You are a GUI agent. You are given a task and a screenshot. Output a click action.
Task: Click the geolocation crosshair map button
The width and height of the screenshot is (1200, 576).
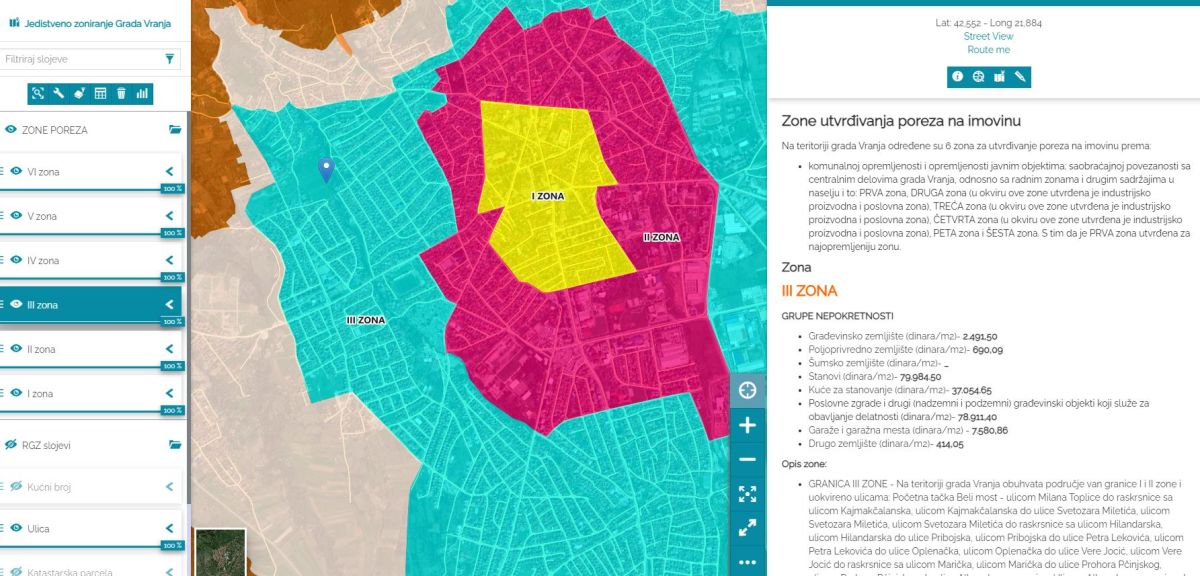[x=747, y=390]
